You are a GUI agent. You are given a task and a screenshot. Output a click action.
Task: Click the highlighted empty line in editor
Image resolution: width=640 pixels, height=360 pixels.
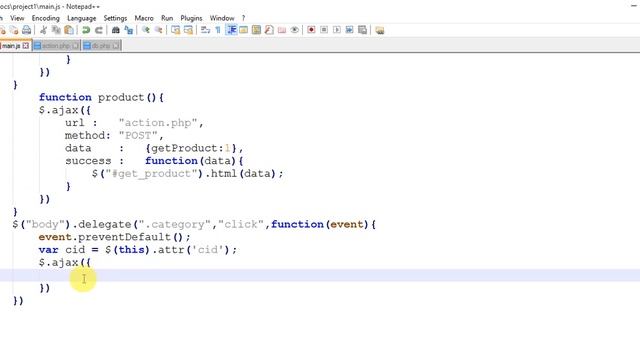click(x=320, y=275)
